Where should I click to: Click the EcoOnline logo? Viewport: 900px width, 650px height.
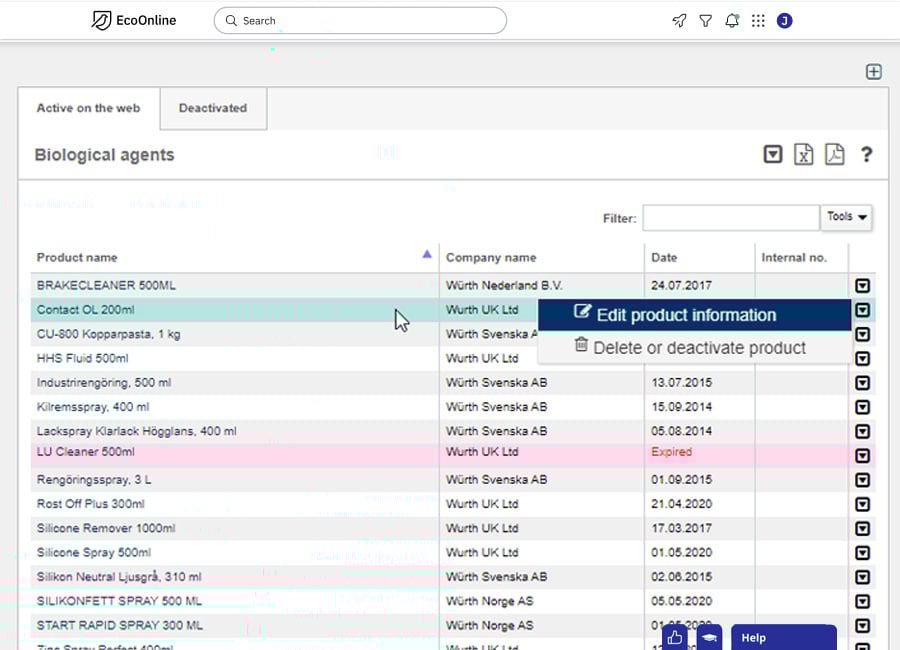(x=134, y=21)
